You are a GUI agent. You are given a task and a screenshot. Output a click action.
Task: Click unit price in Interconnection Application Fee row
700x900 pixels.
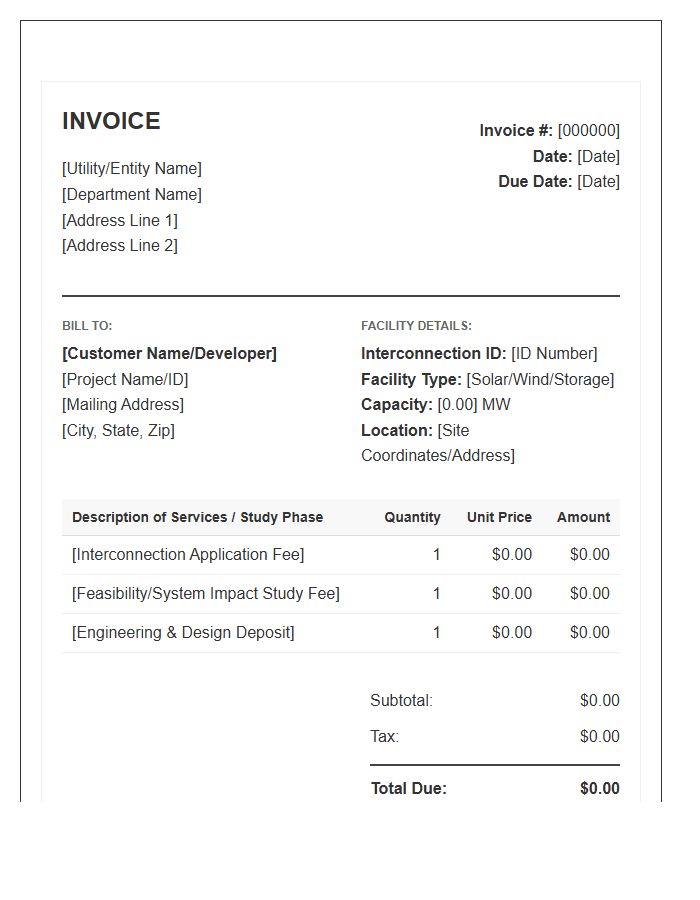[512, 555]
